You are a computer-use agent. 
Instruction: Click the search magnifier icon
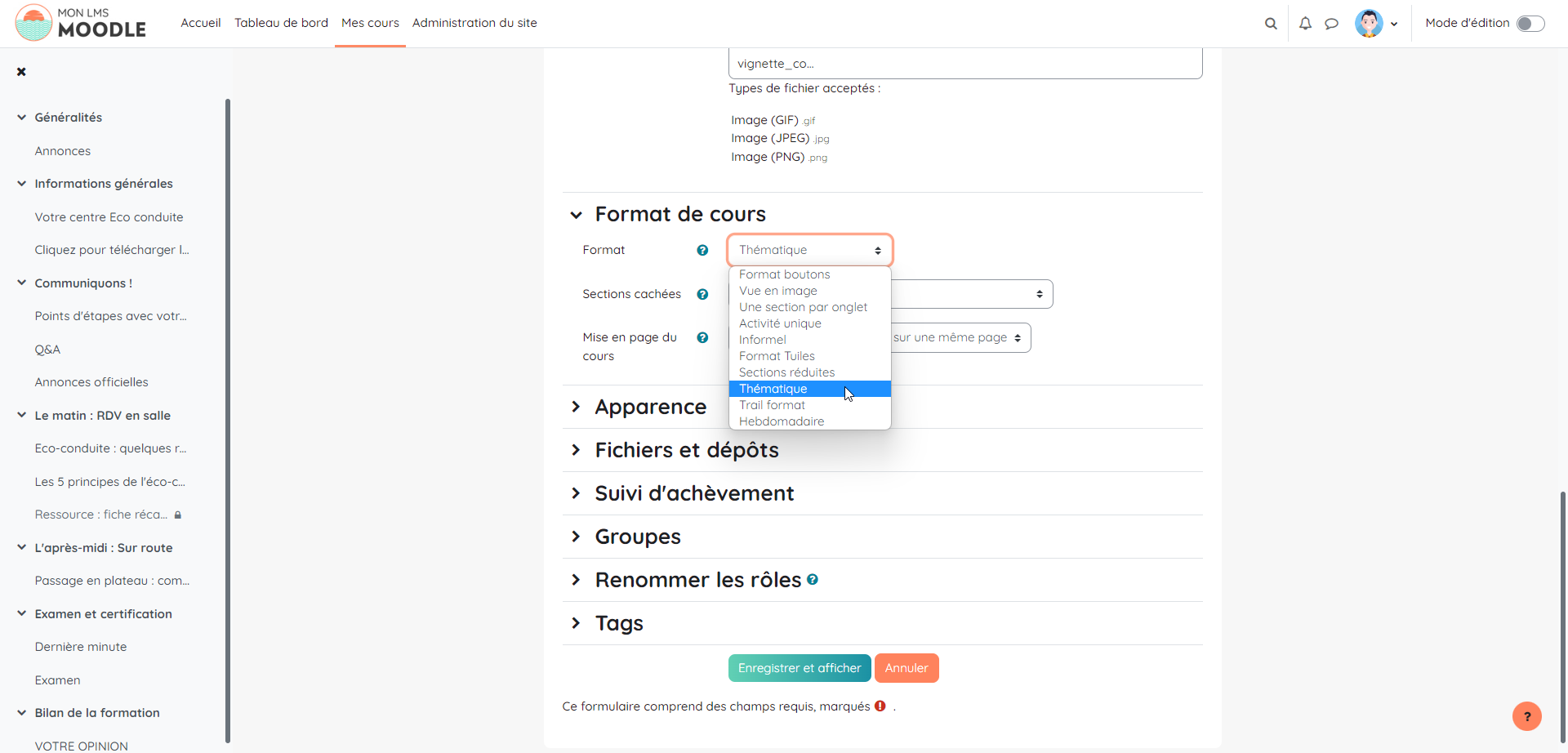[x=1271, y=24]
